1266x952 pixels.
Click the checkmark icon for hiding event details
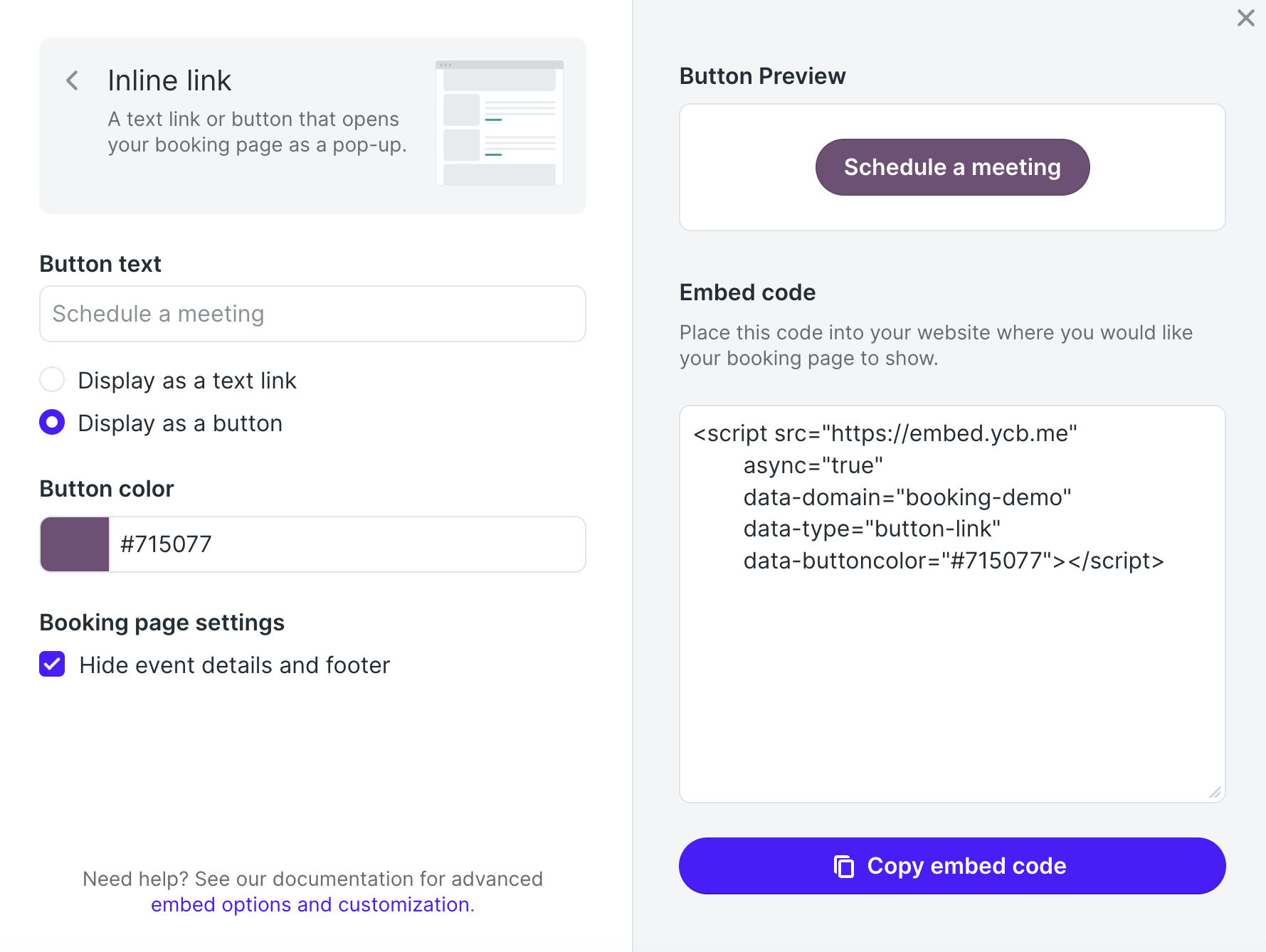pos(52,665)
